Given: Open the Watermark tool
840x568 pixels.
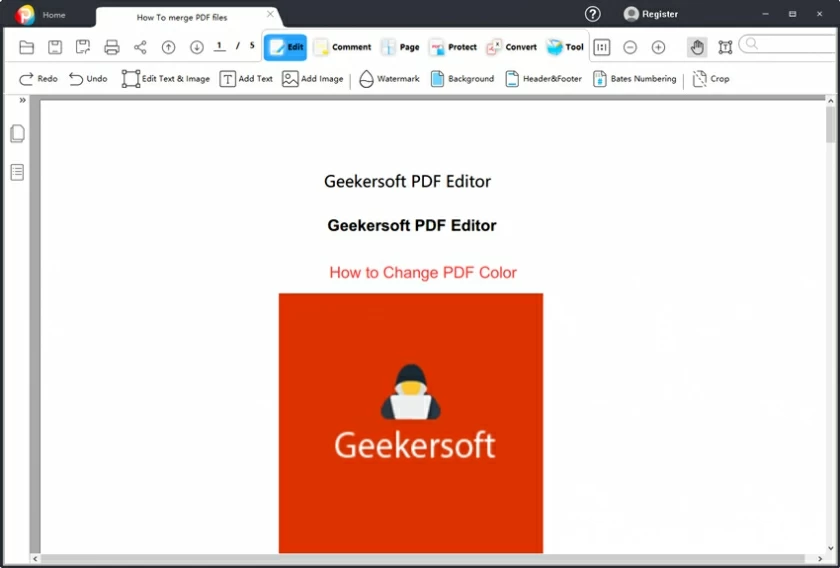Looking at the screenshot, I should pos(389,79).
